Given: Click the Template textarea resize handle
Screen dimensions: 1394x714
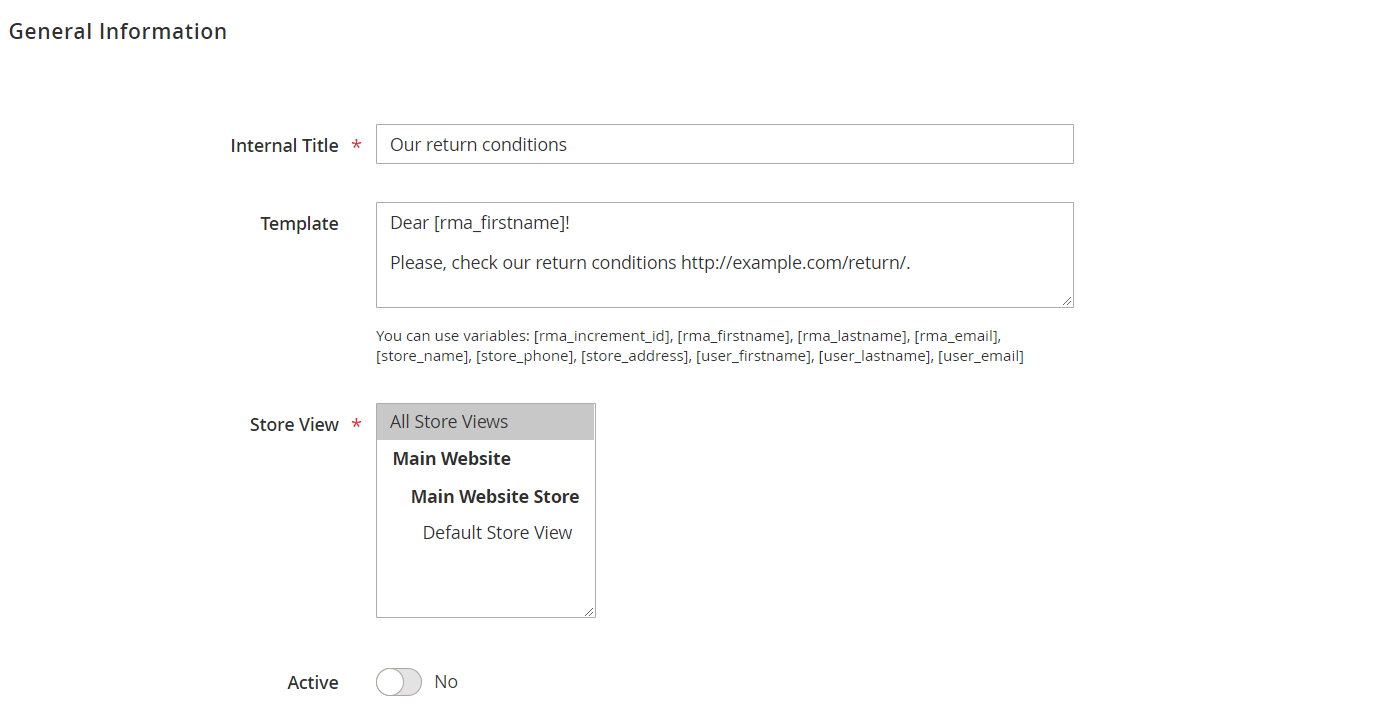Looking at the screenshot, I should [1067, 301].
